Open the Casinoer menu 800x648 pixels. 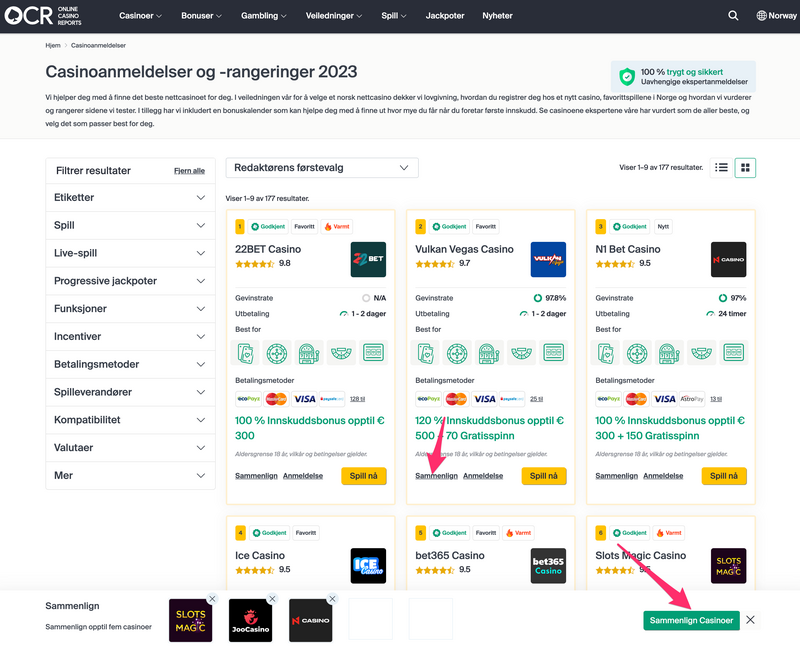[140, 16]
